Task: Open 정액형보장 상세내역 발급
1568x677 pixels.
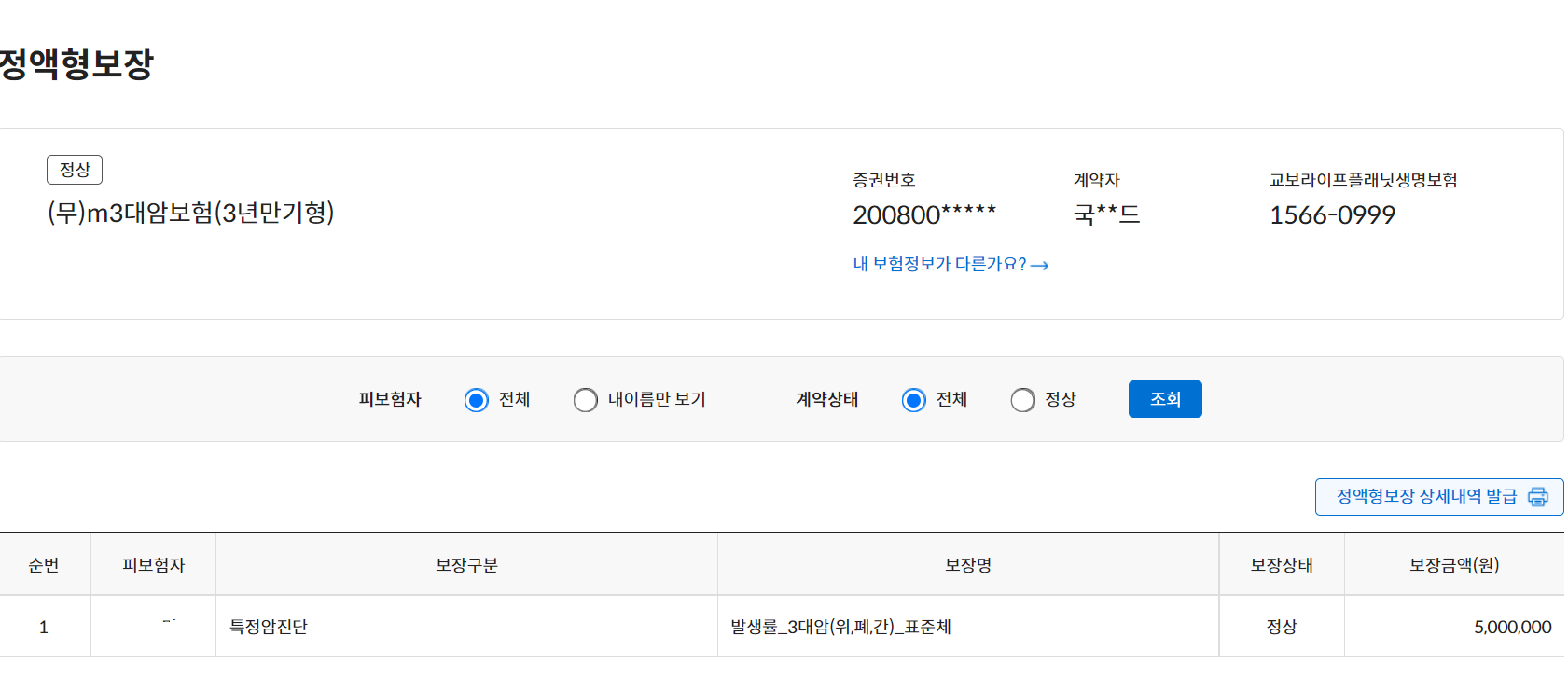Action: pos(1439,497)
